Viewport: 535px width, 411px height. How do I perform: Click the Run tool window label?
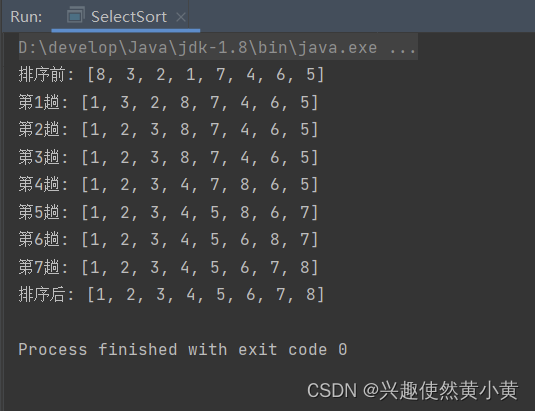click(x=26, y=17)
